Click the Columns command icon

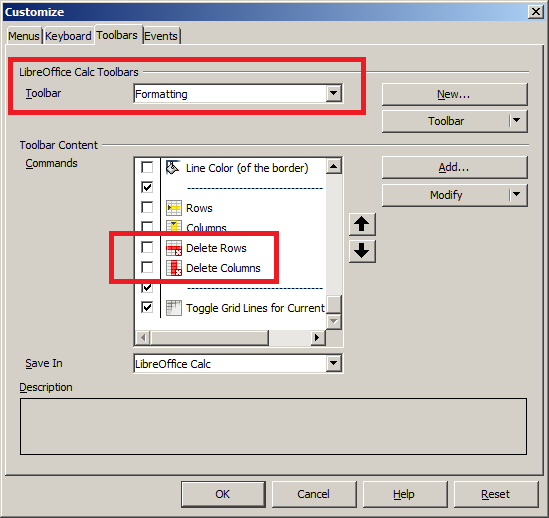click(174, 226)
